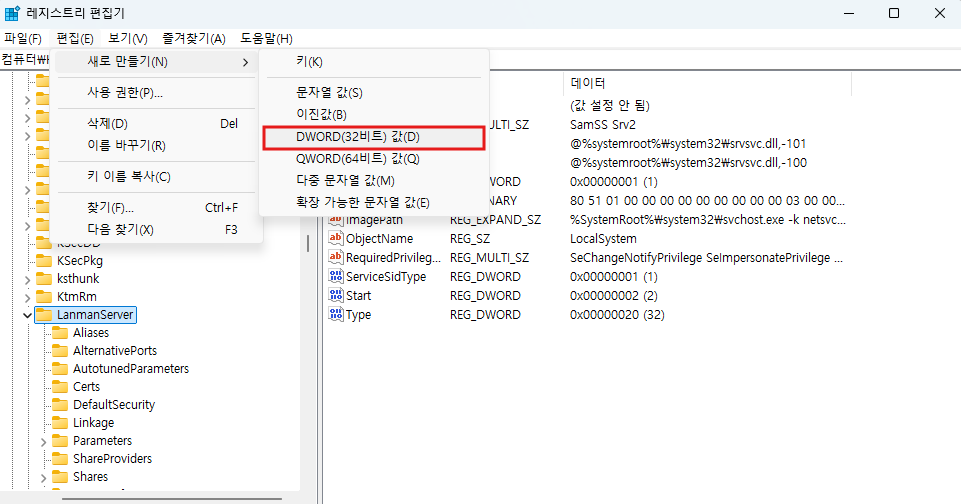Collapse the LanmanServer tree node
The width and height of the screenshot is (961, 504).
[x=26, y=315]
